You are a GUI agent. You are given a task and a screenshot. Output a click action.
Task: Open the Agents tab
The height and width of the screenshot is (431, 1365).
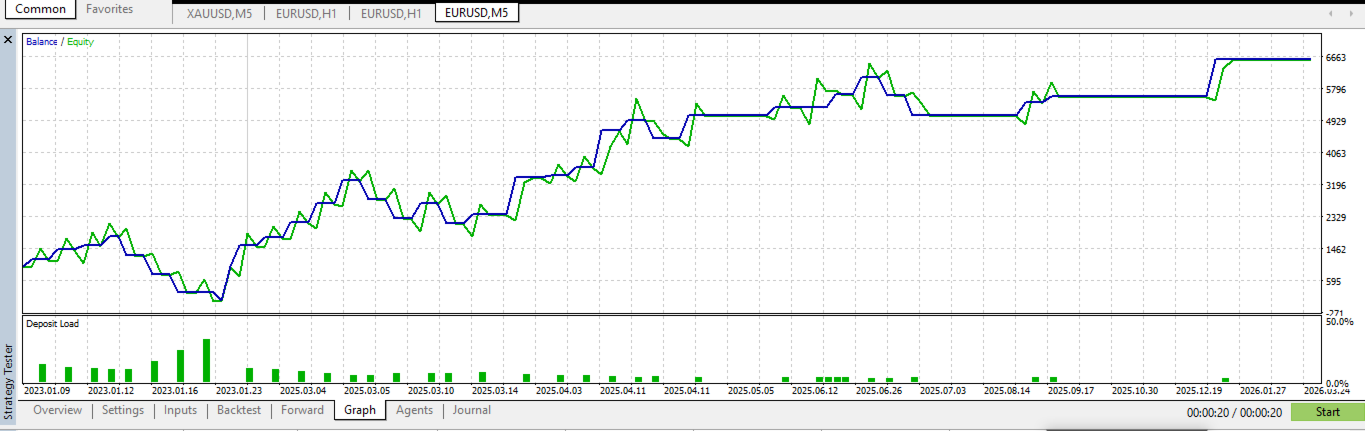click(x=415, y=410)
